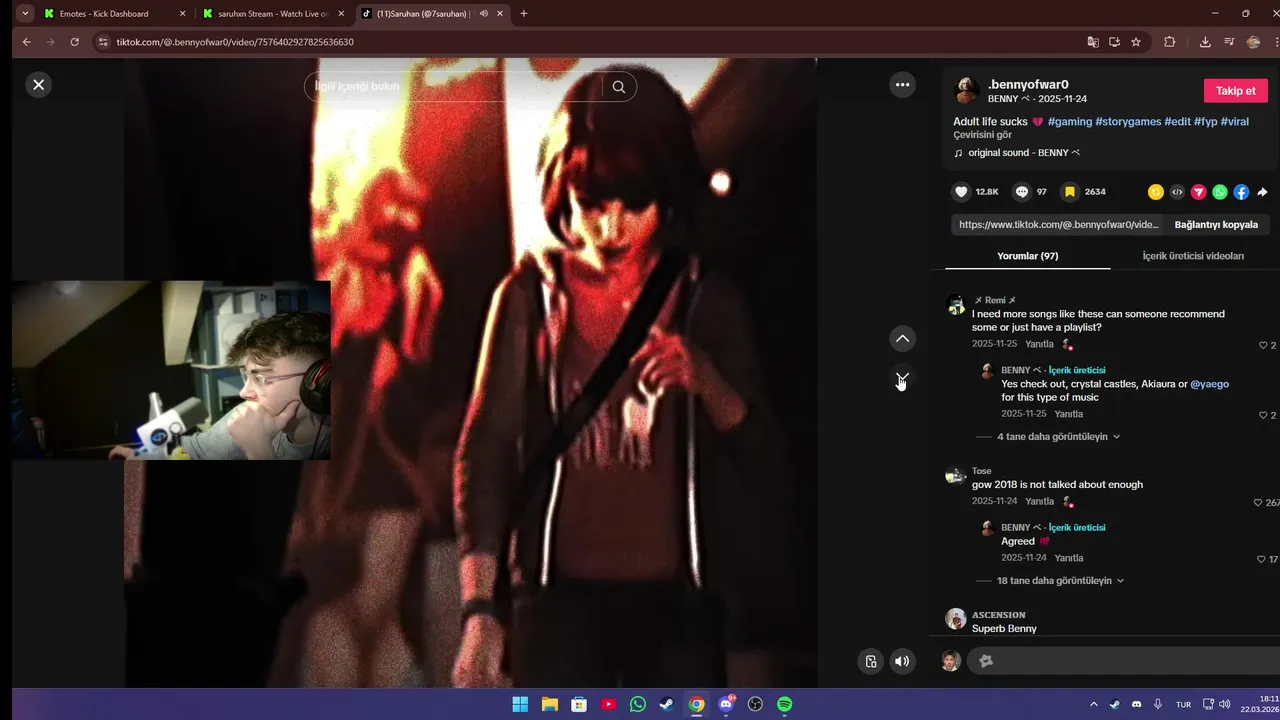The height and width of the screenshot is (720, 1280).
Task: Click the #storygames hashtag
Action: [x=1128, y=122]
